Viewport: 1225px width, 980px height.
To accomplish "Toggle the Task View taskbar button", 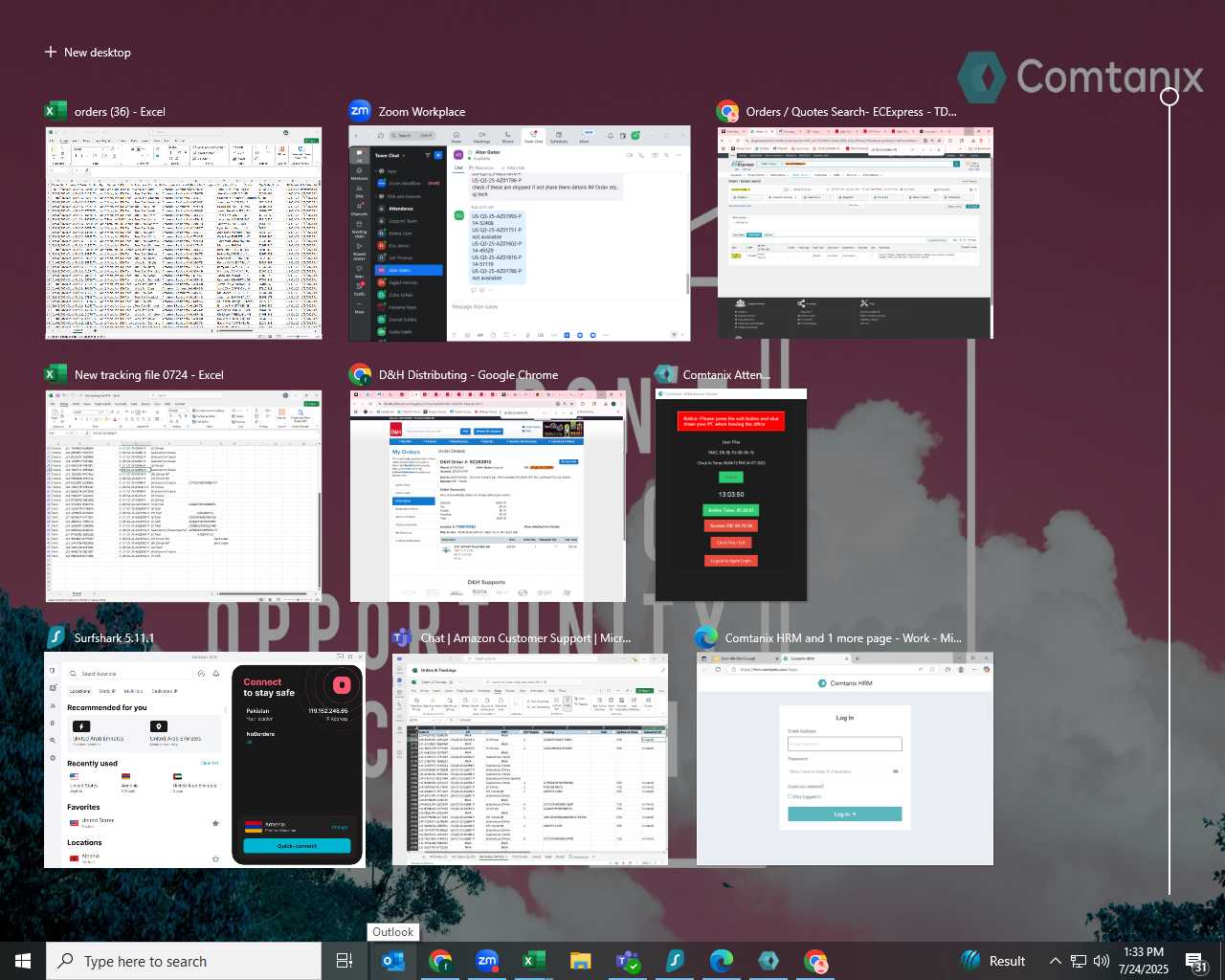I will [345, 961].
